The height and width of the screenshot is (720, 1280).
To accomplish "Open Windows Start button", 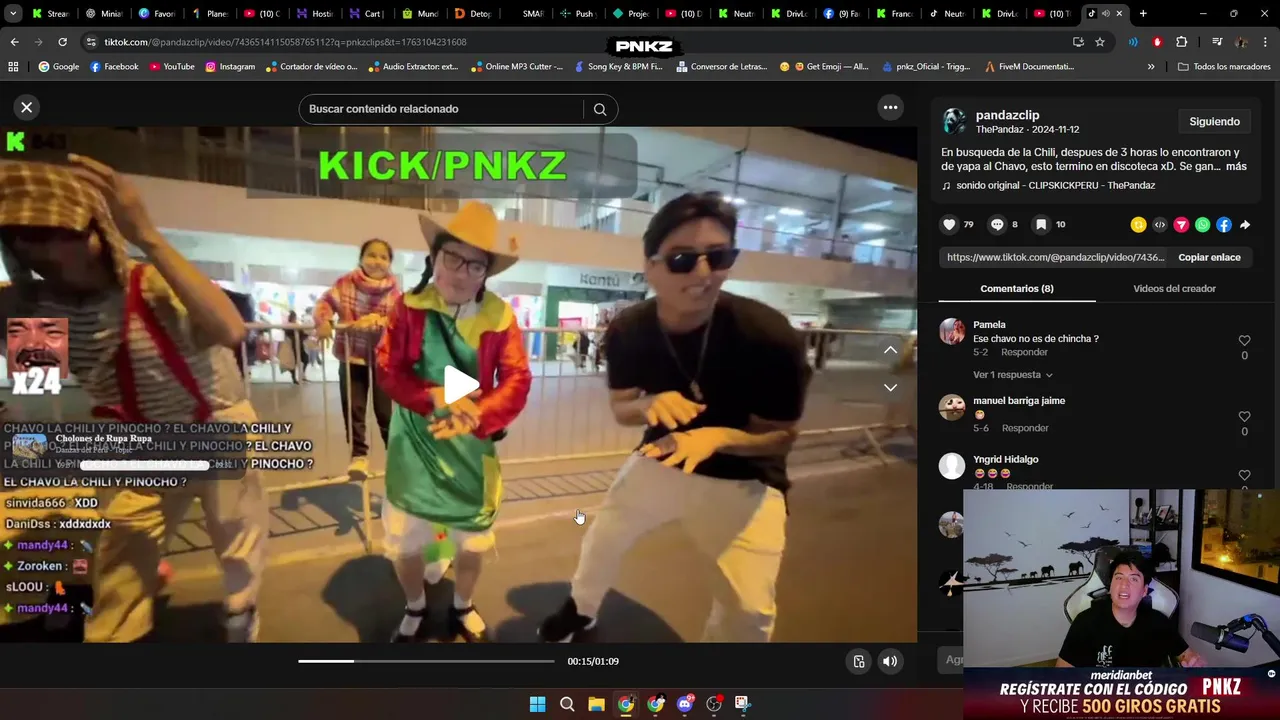I will [x=537, y=704].
